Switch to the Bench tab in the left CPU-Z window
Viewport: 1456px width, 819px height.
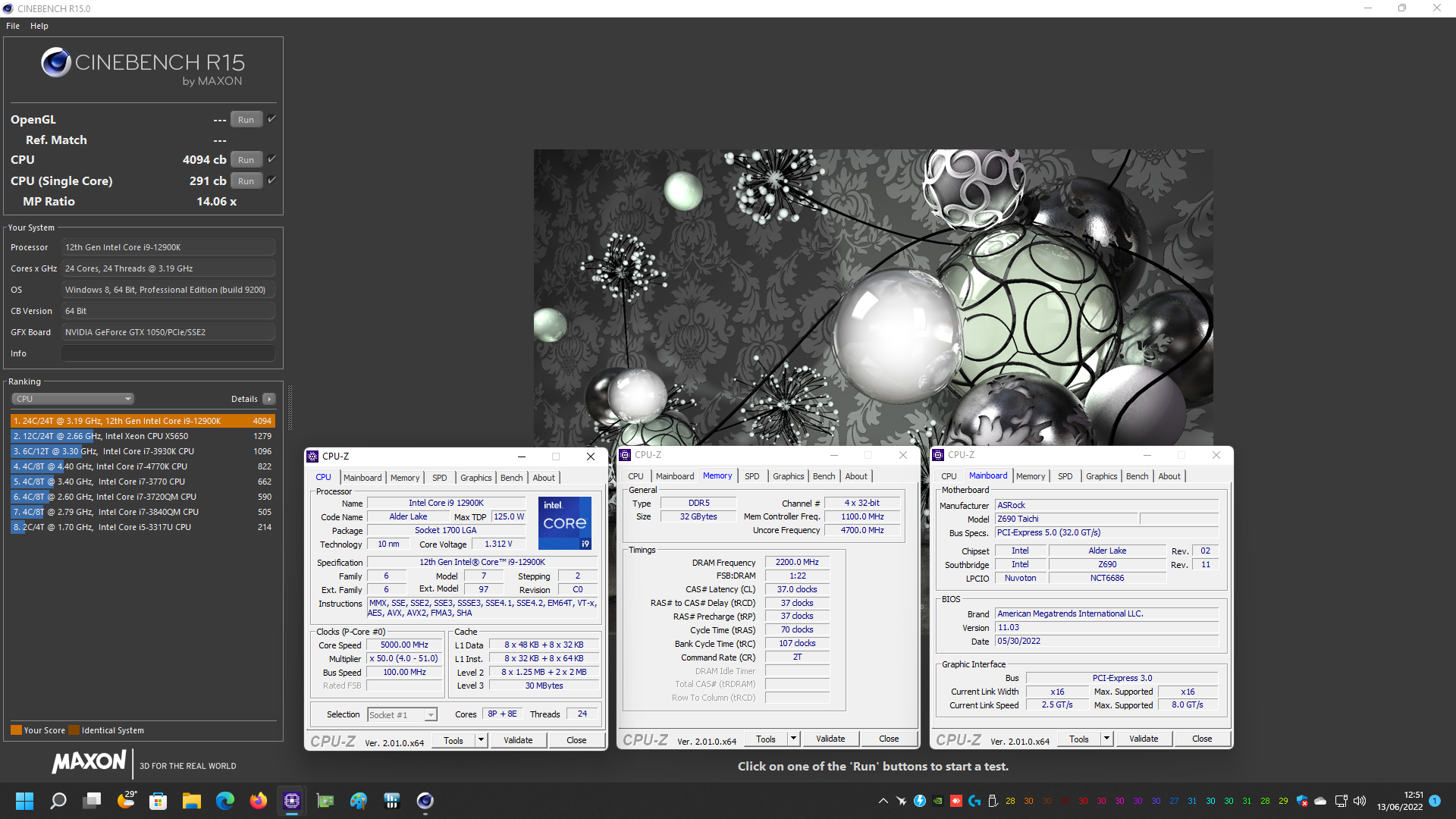tap(512, 478)
